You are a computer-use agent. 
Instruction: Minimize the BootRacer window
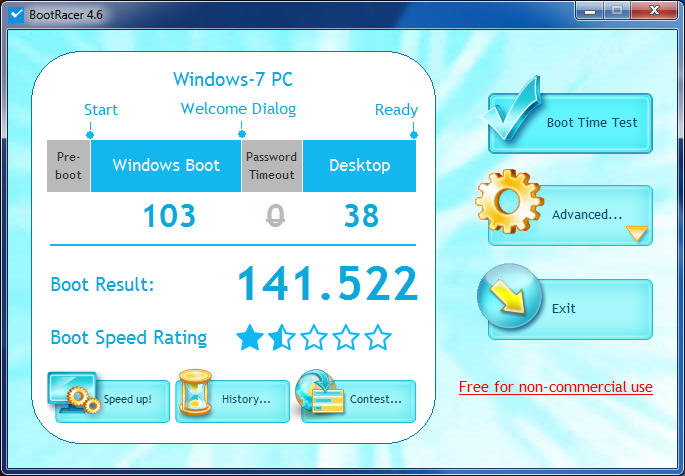pyautogui.click(x=590, y=10)
